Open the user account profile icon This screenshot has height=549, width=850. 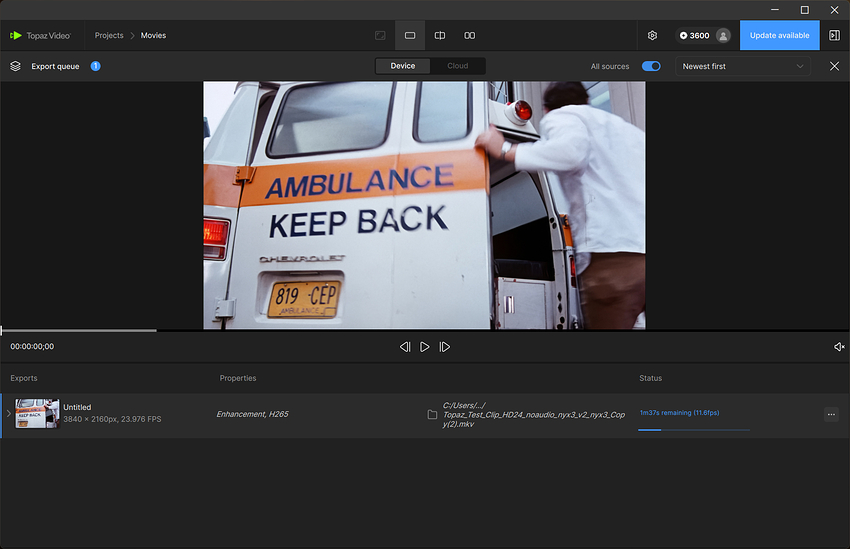(722, 35)
